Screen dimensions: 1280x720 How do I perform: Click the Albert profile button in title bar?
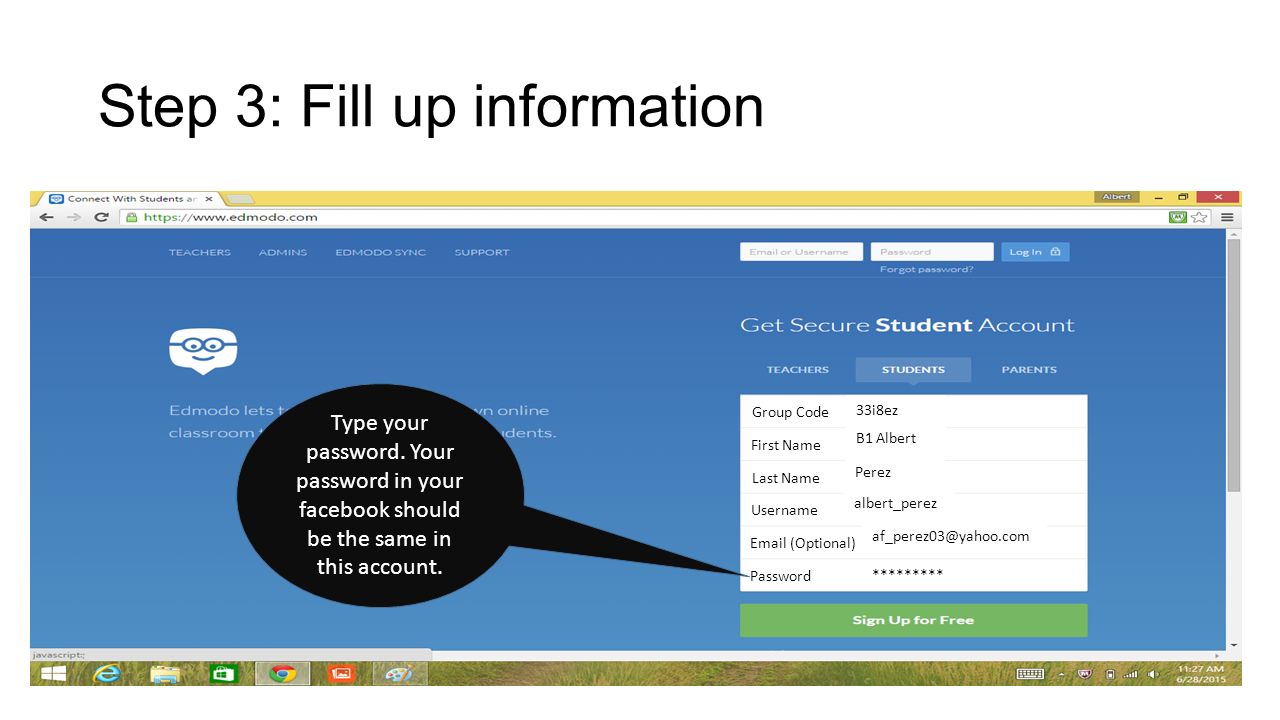[x=1117, y=197]
